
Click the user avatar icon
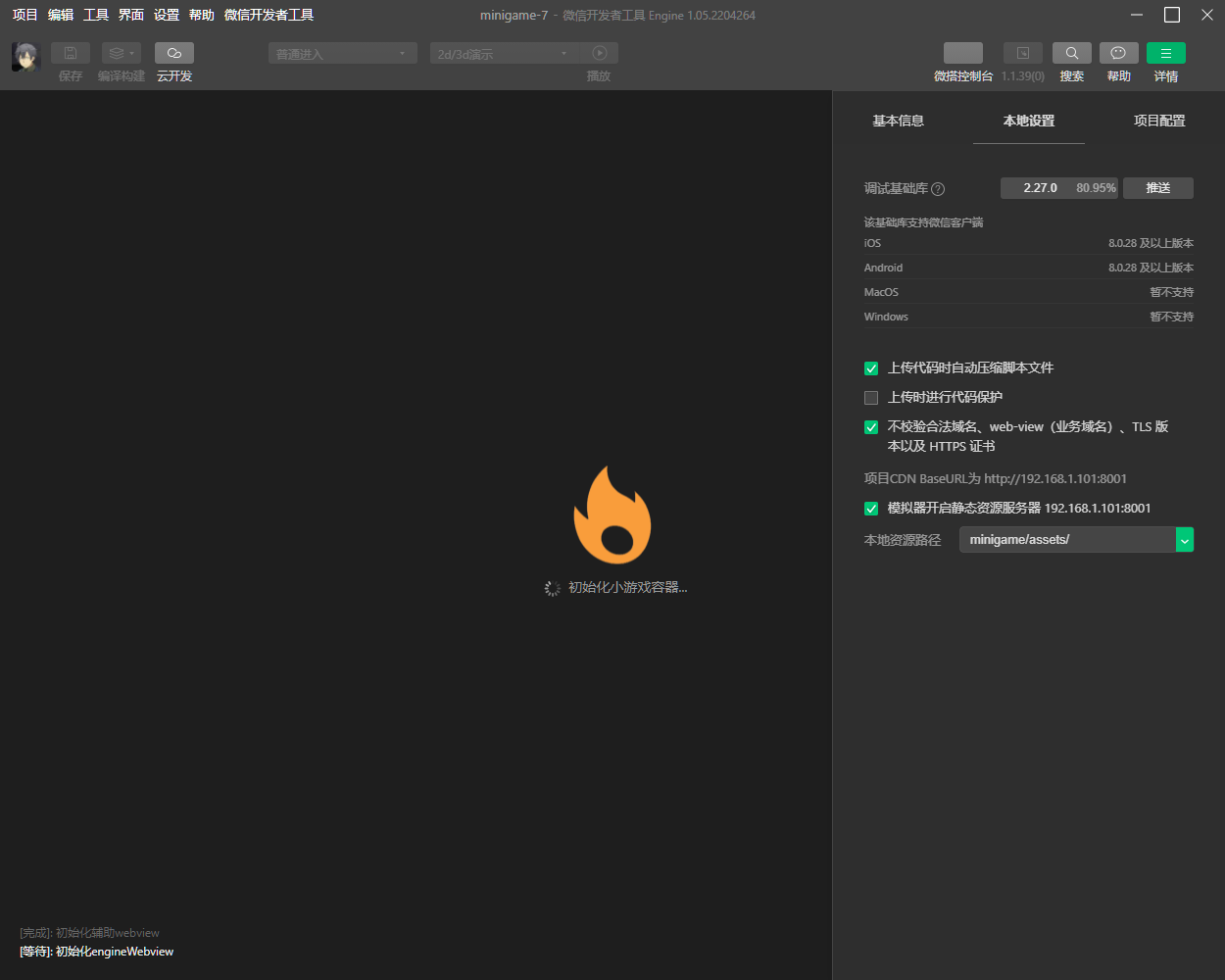point(24,57)
